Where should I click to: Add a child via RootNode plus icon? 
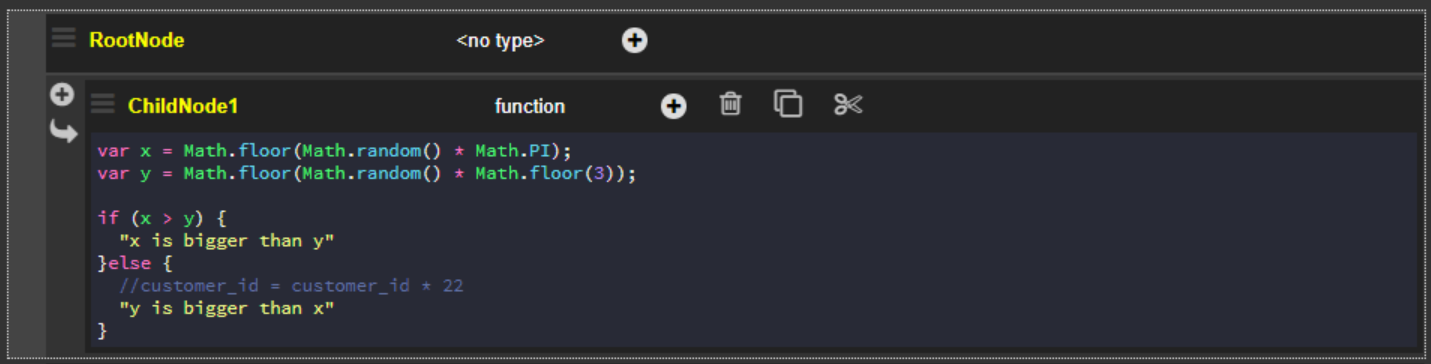pyautogui.click(x=634, y=40)
